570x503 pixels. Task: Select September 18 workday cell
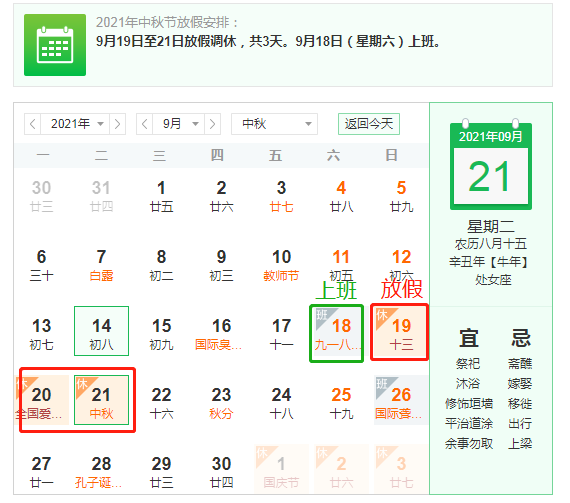(x=337, y=333)
